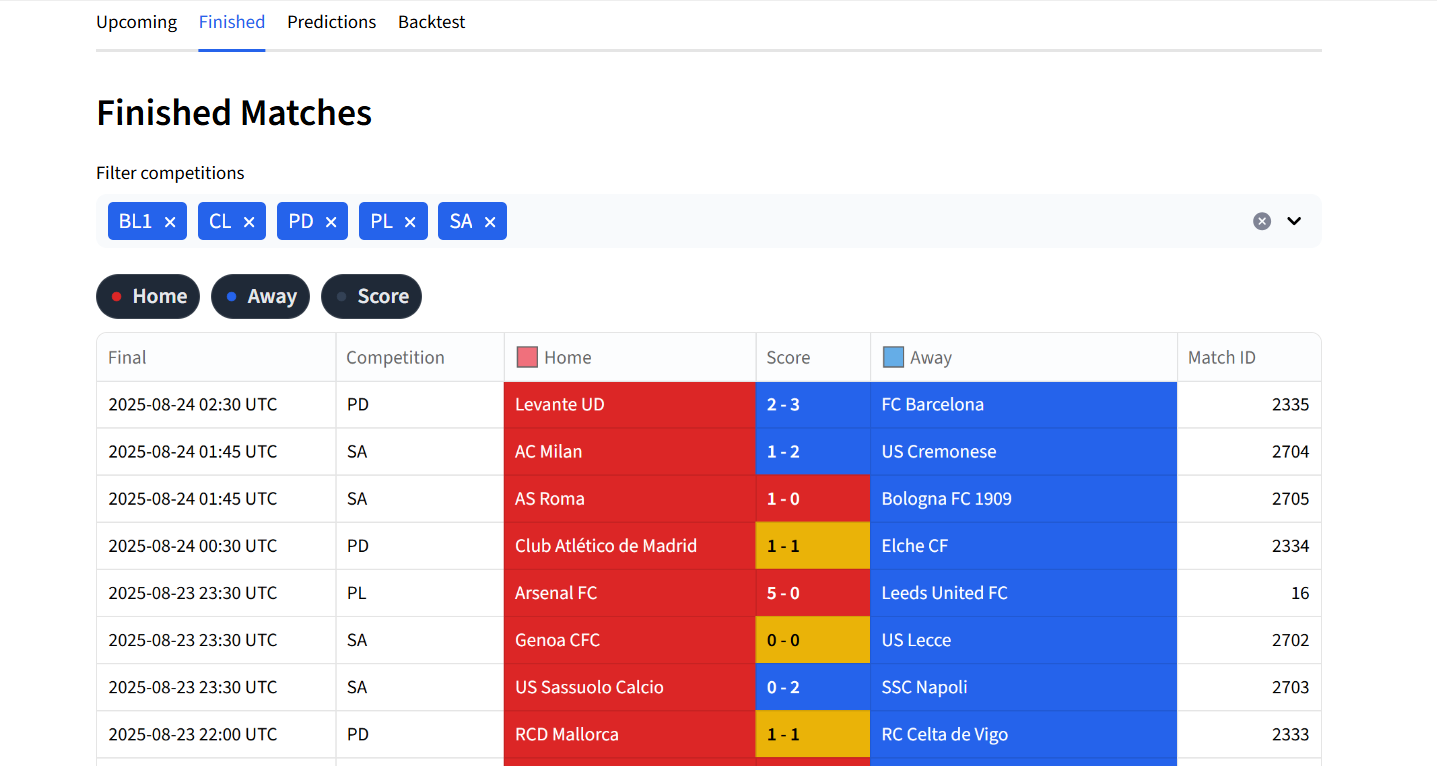Remove the CL filter chip

click(x=249, y=222)
